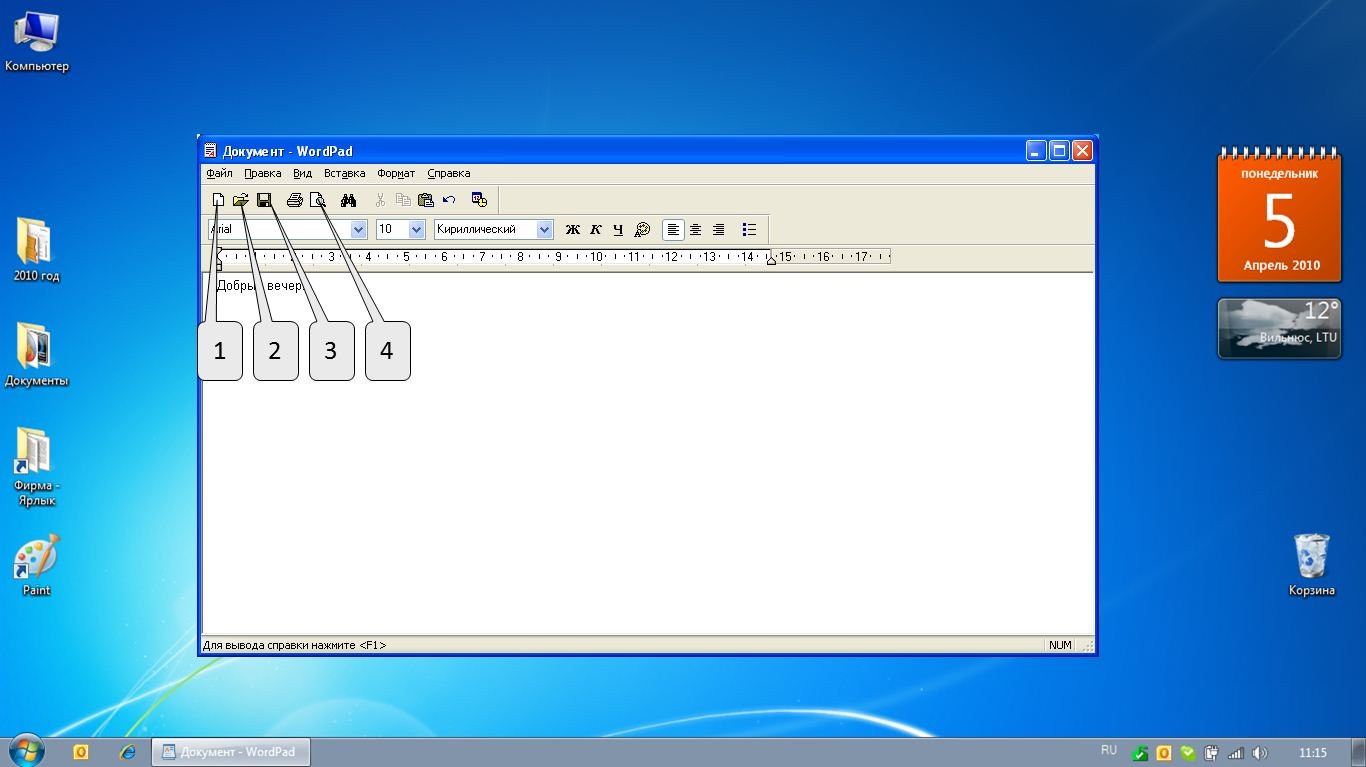Screen dimensions: 1366x767
Task: Toggle bold formatting (Ж)
Action: tap(572, 230)
